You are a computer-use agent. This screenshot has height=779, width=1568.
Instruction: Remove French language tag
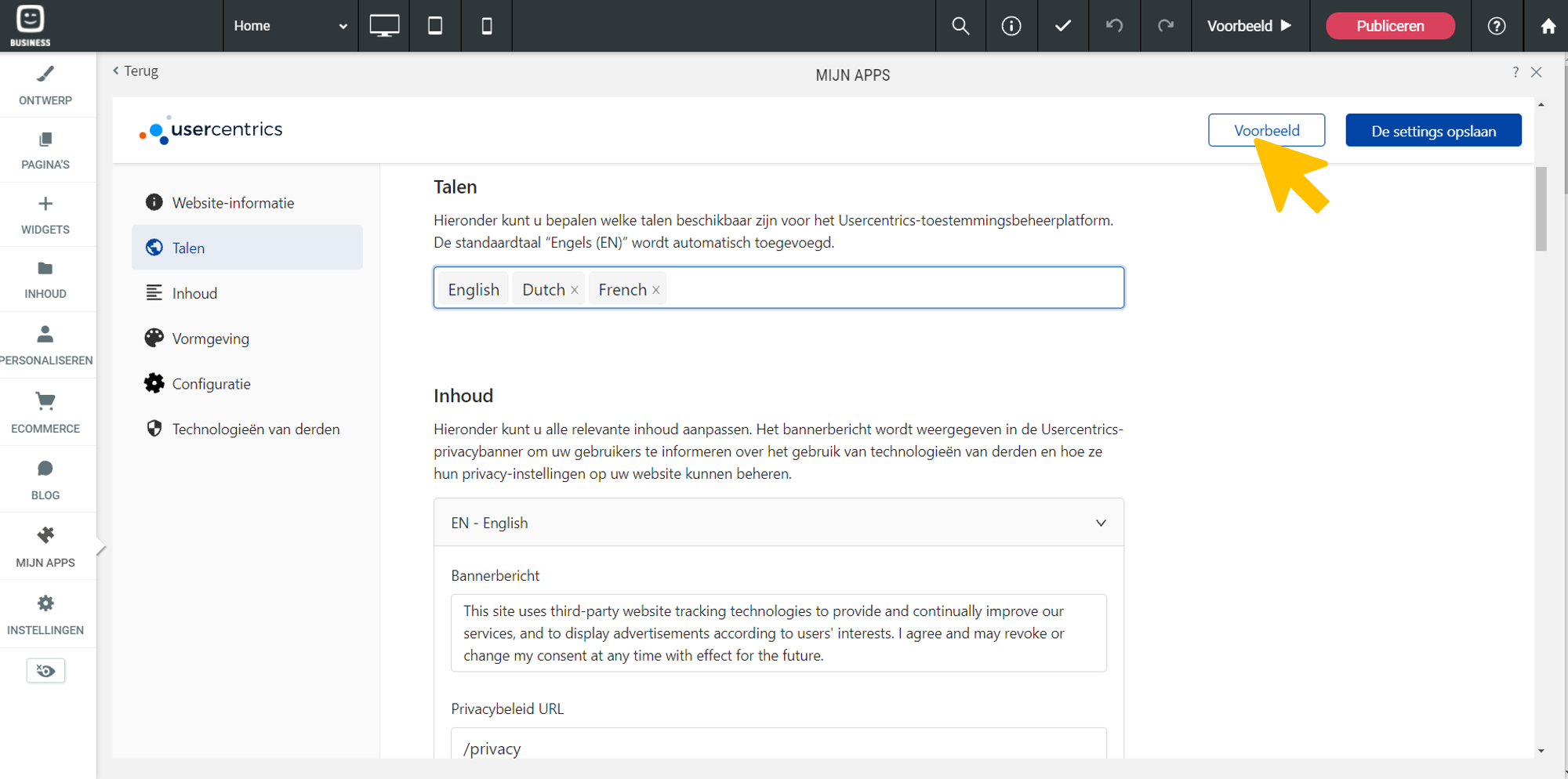point(656,290)
